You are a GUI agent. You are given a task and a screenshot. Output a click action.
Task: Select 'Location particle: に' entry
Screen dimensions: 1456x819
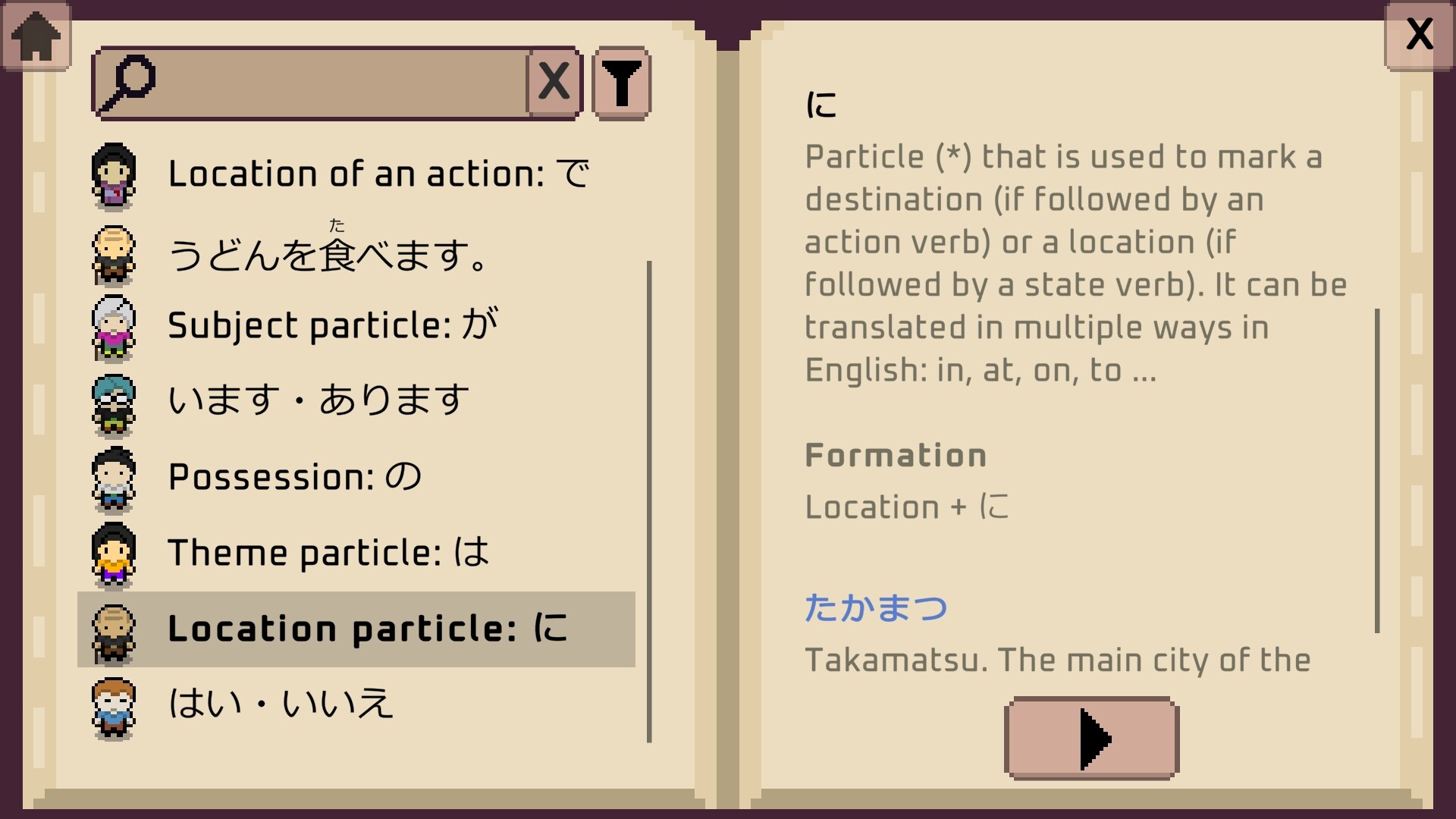tap(367, 629)
